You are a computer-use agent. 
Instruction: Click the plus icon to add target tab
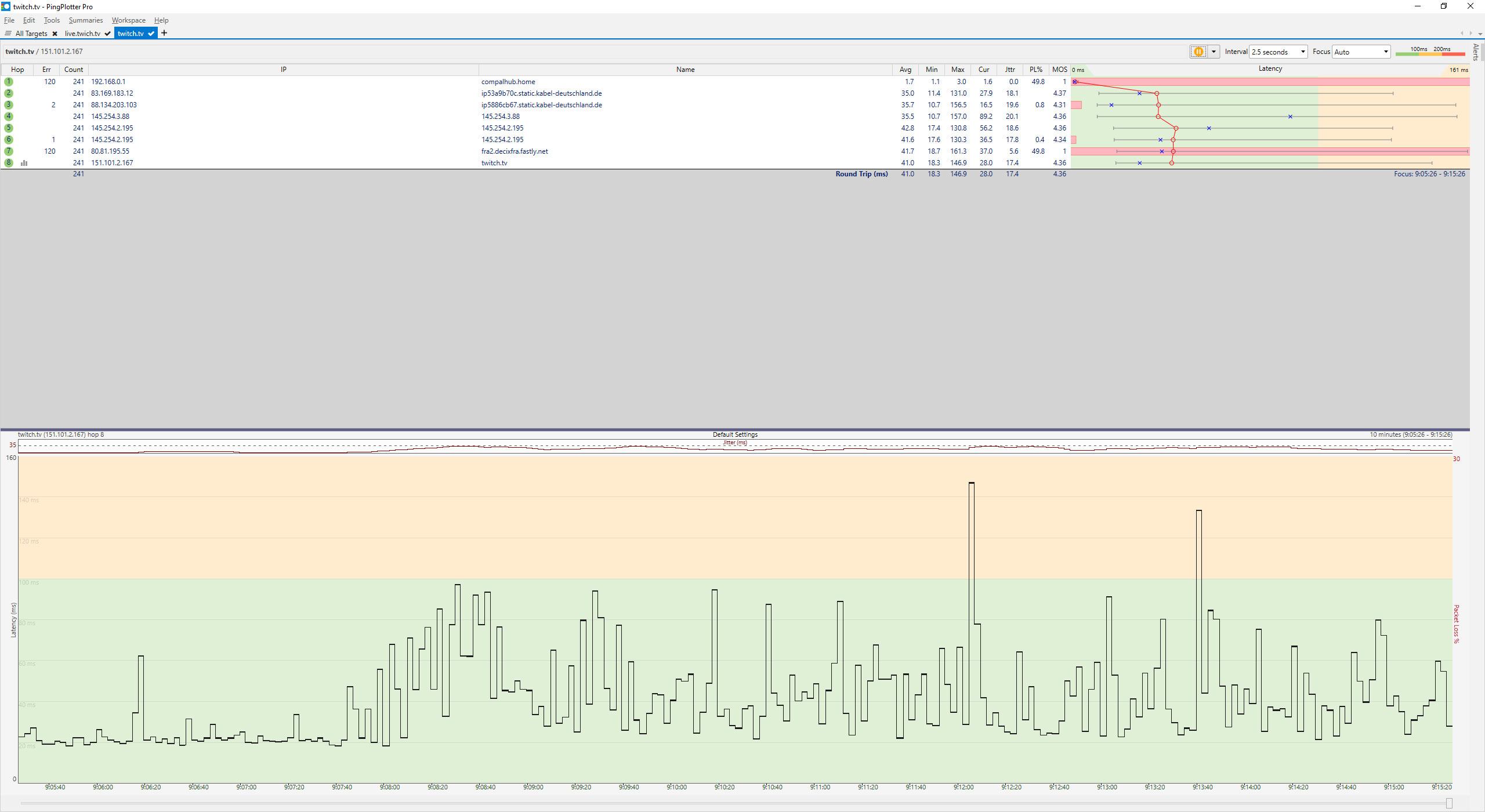[164, 33]
